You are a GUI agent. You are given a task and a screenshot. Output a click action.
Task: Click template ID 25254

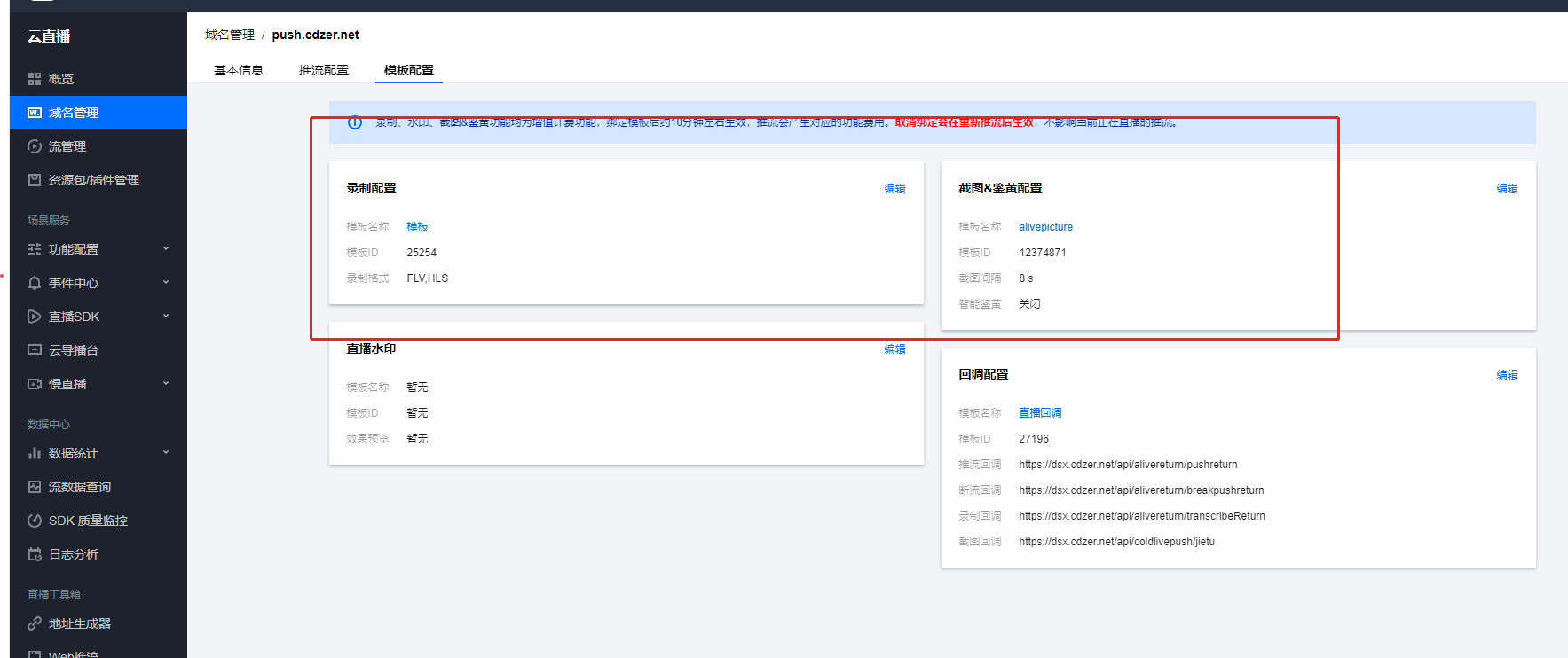[x=422, y=253]
